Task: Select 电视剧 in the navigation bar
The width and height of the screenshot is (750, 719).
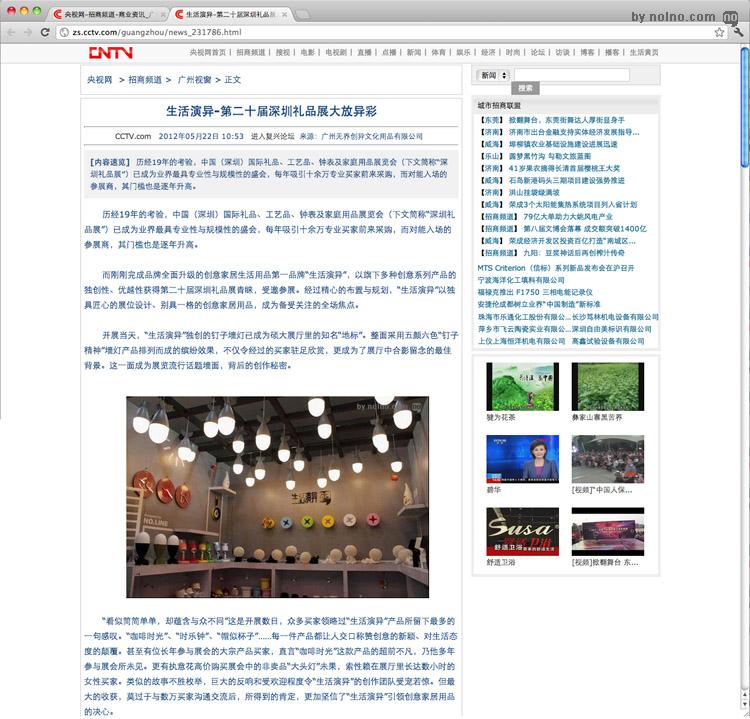Action: point(337,52)
